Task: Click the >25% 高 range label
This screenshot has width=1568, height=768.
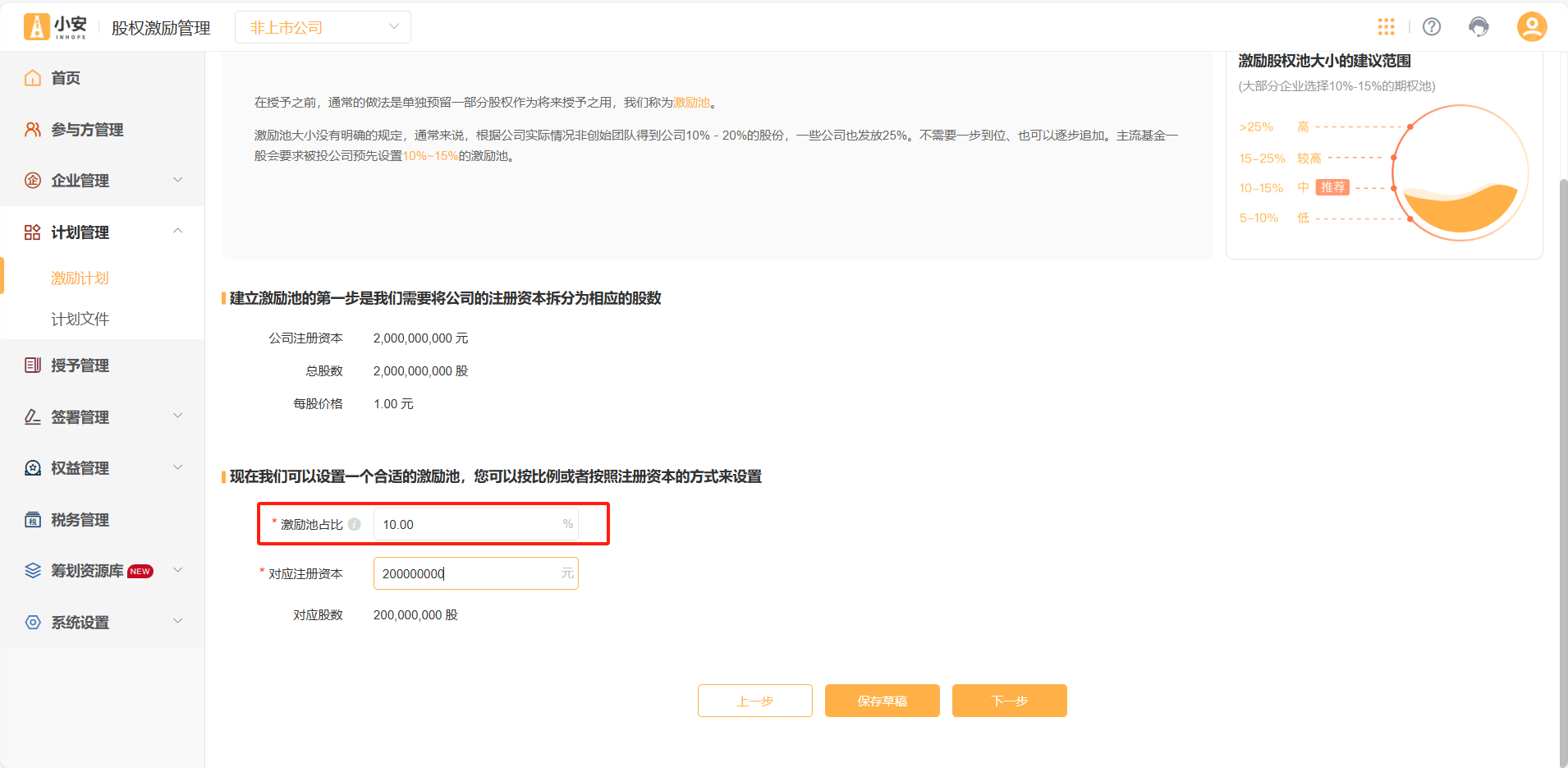Action: coord(1274,126)
